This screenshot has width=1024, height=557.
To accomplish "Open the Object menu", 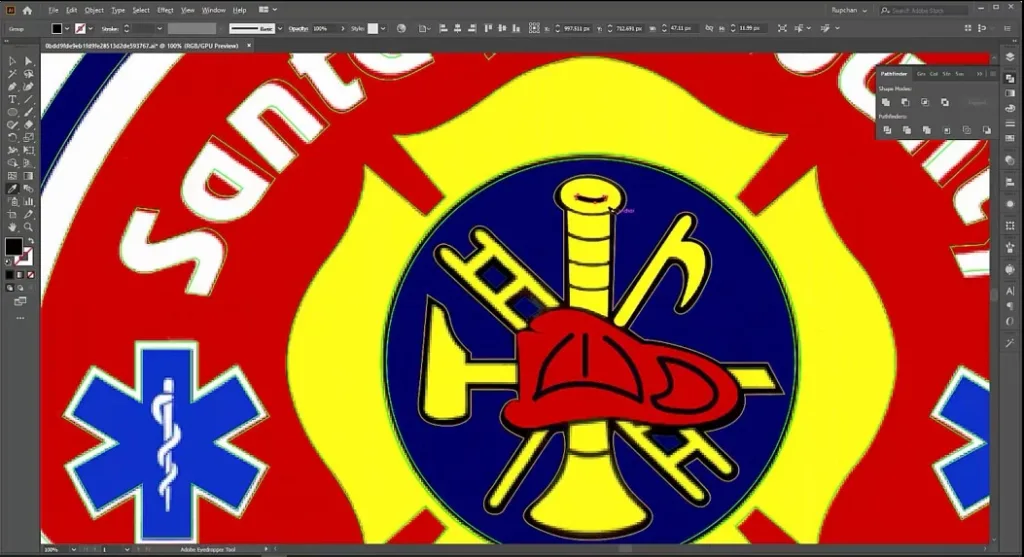I will coord(94,10).
